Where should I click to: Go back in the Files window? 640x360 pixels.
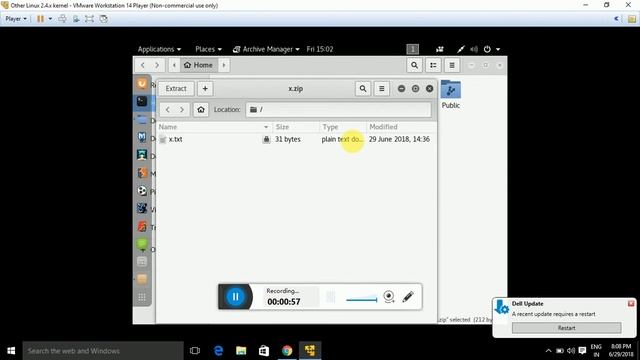coord(142,65)
